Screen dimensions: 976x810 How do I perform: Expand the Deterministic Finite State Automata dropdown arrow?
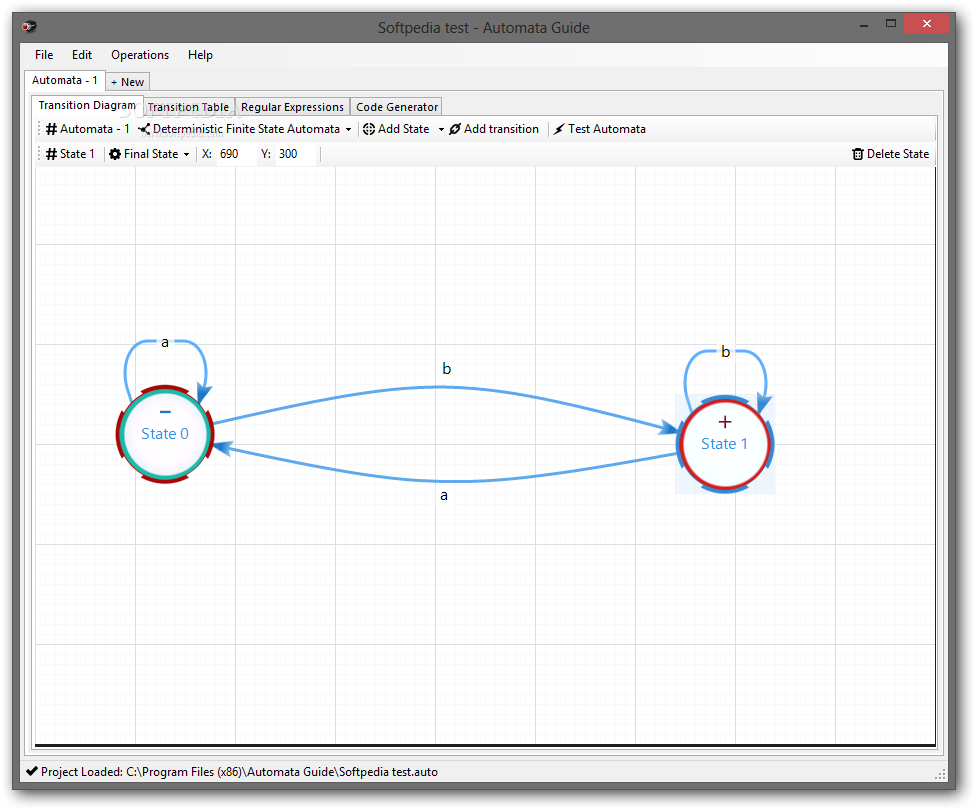pyautogui.click(x=349, y=130)
